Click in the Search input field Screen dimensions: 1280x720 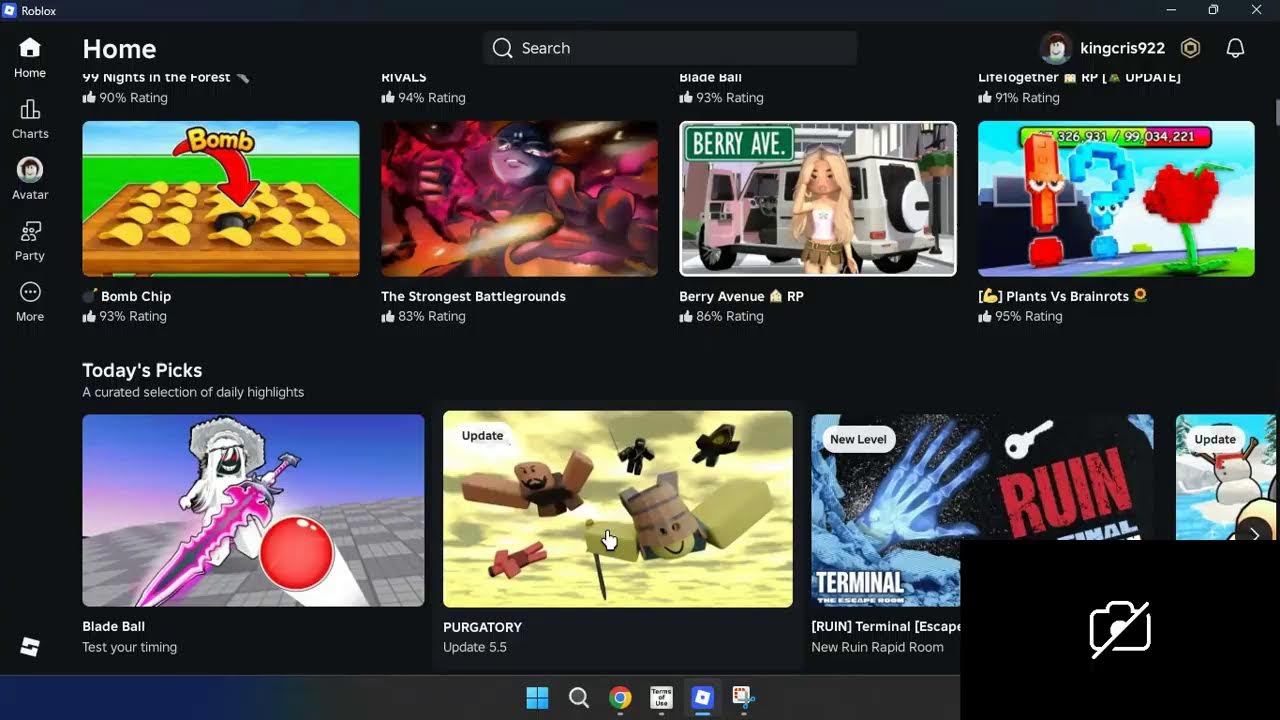tap(670, 48)
